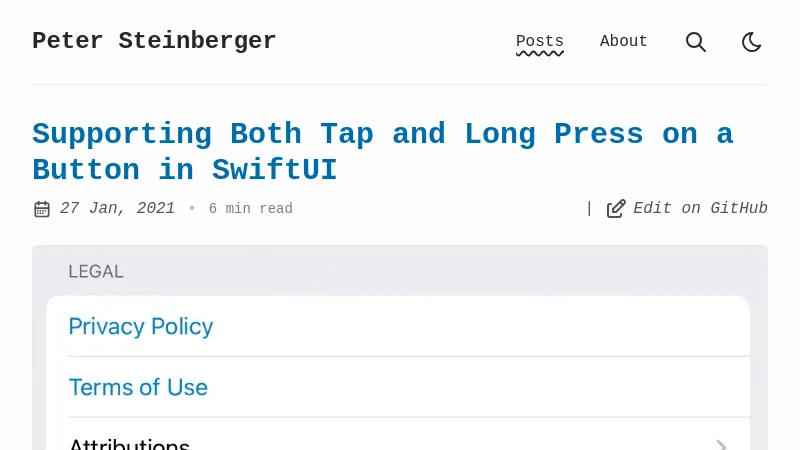The height and width of the screenshot is (450, 800).
Task: Click the 6 min read label
Action: 250,209
